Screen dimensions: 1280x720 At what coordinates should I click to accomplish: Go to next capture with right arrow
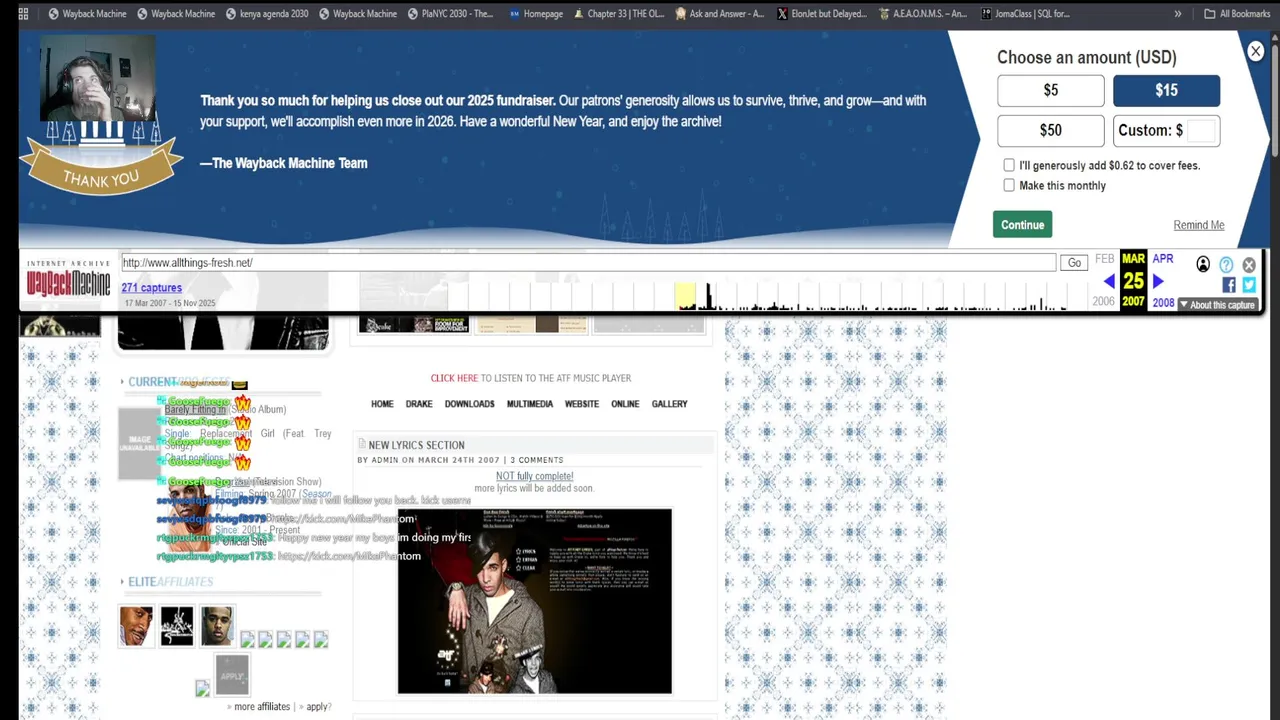tap(1158, 282)
